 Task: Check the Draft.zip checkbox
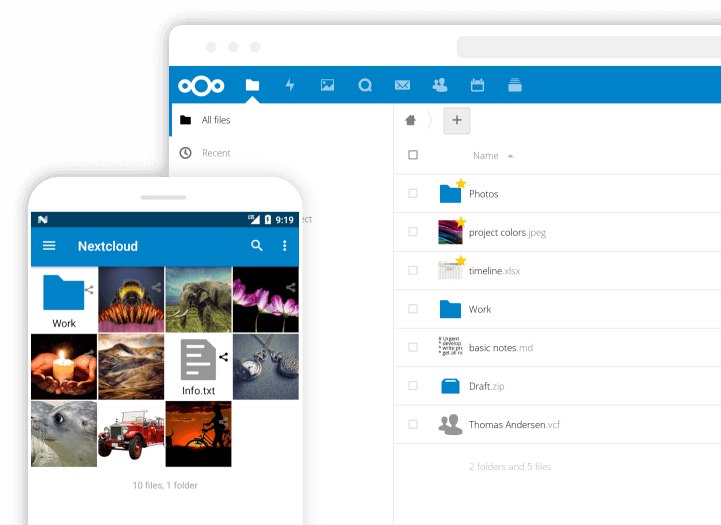coord(413,385)
